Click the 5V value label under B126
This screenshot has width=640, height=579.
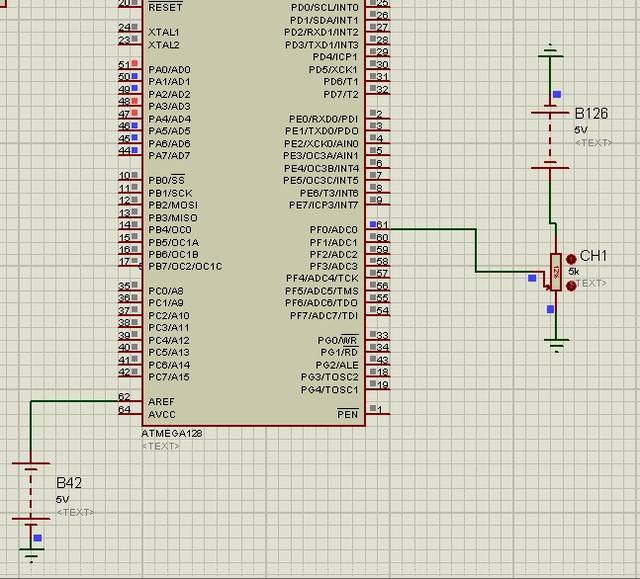point(581,130)
